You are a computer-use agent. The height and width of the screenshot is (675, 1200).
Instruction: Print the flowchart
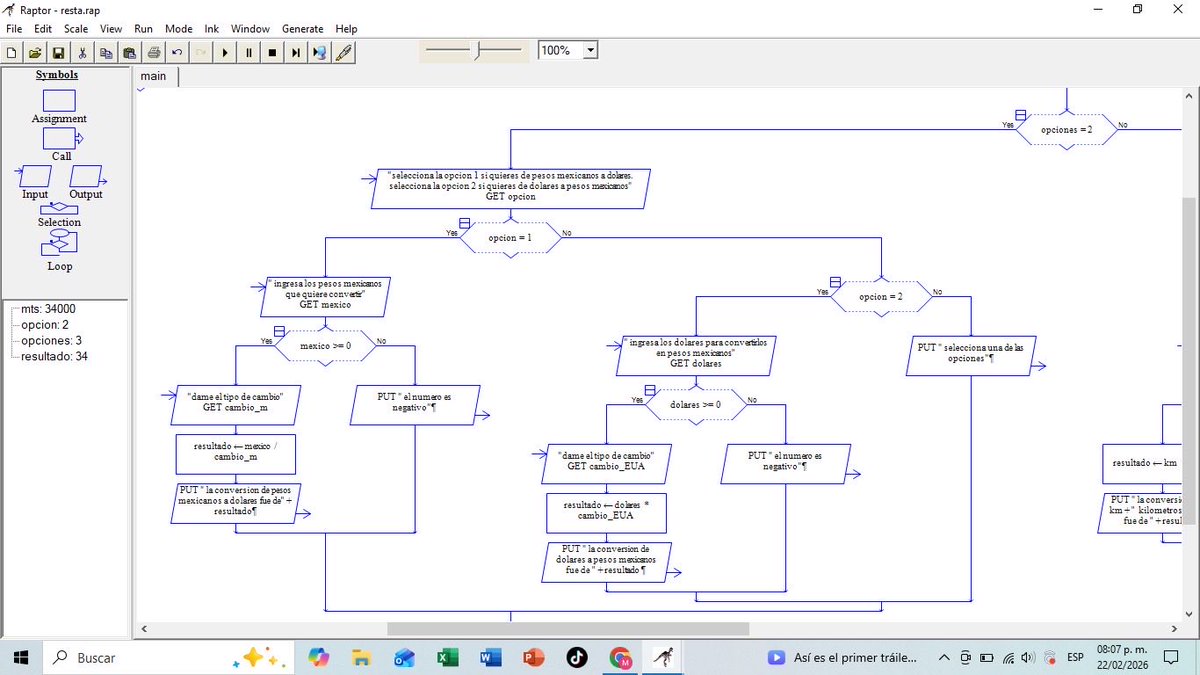(x=154, y=52)
